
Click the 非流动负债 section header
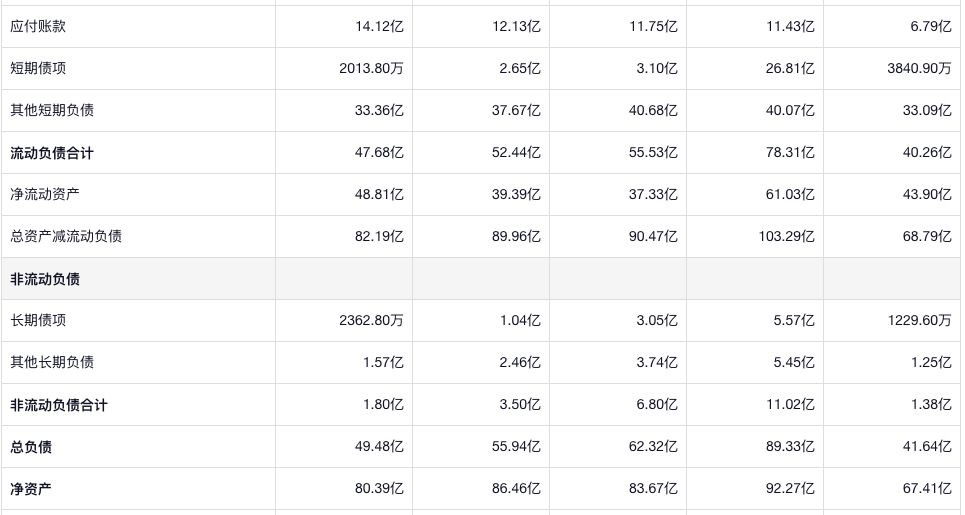[45, 279]
